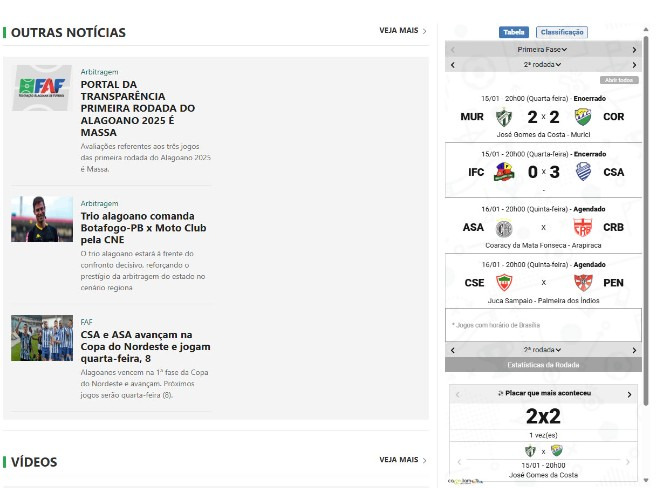
Task: Switch to the Classificação tab
Action: (562, 32)
